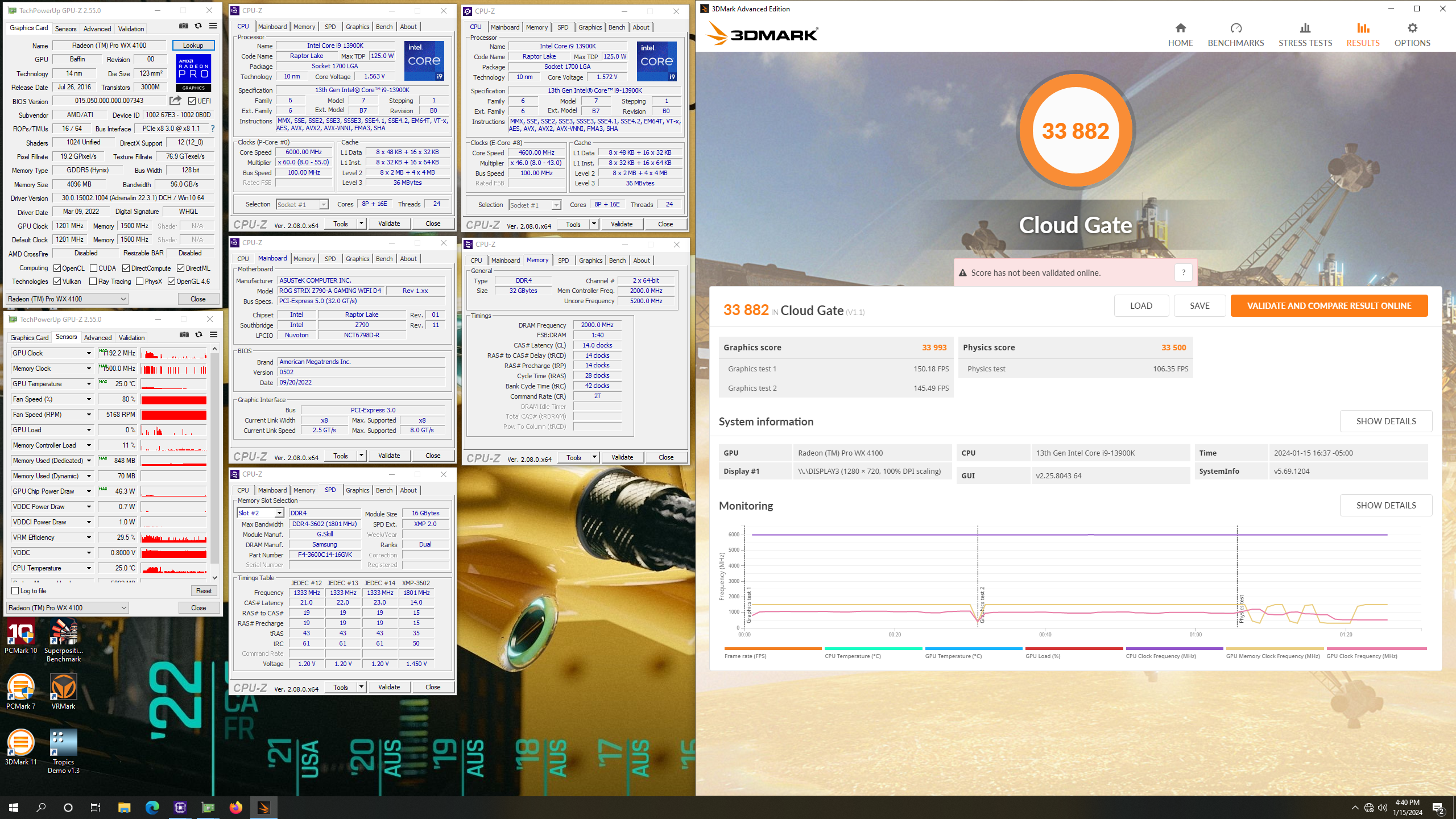This screenshot has width=1456, height=819.
Task: Open 3DMark RESULTS section
Action: 1363,35
